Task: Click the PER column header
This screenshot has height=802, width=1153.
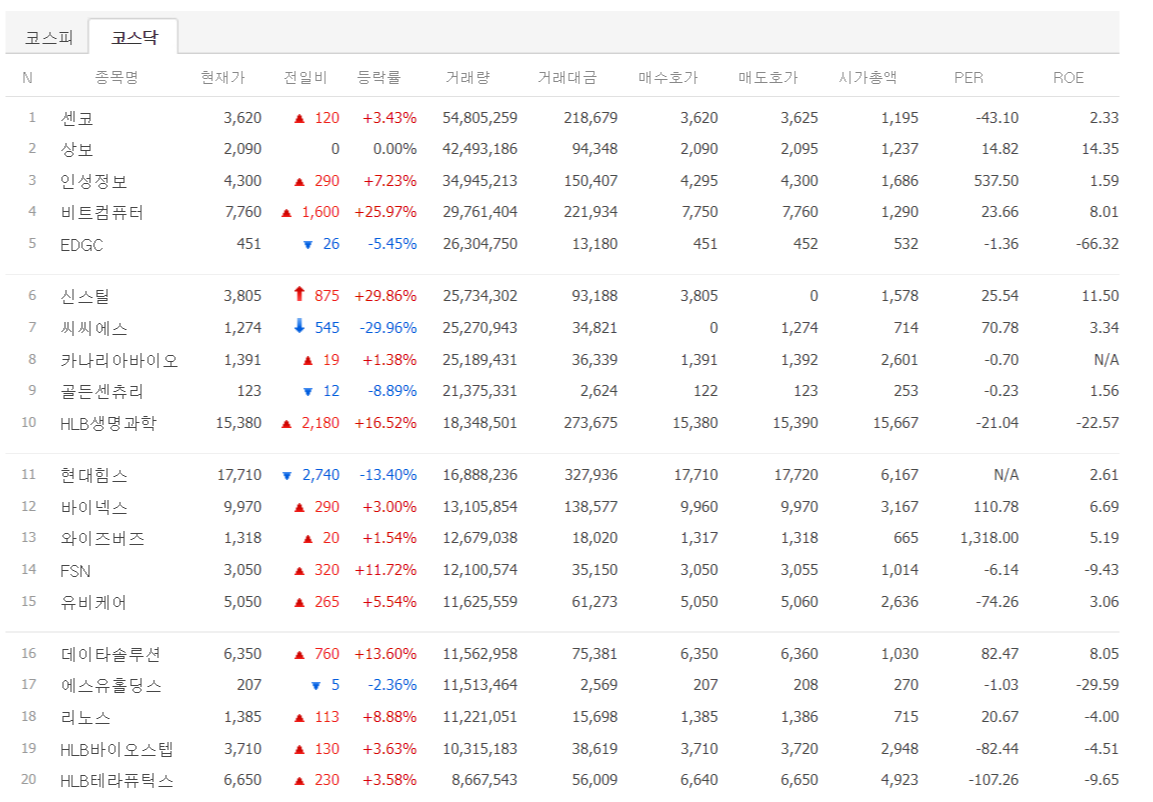Action: tap(968, 77)
